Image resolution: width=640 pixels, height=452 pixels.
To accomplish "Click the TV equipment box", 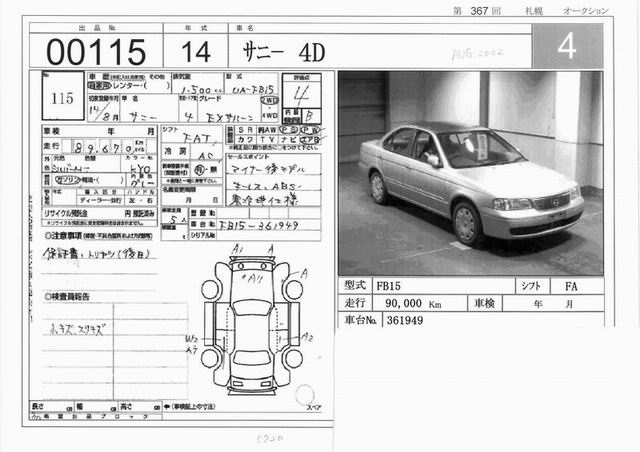I will 267,140.
